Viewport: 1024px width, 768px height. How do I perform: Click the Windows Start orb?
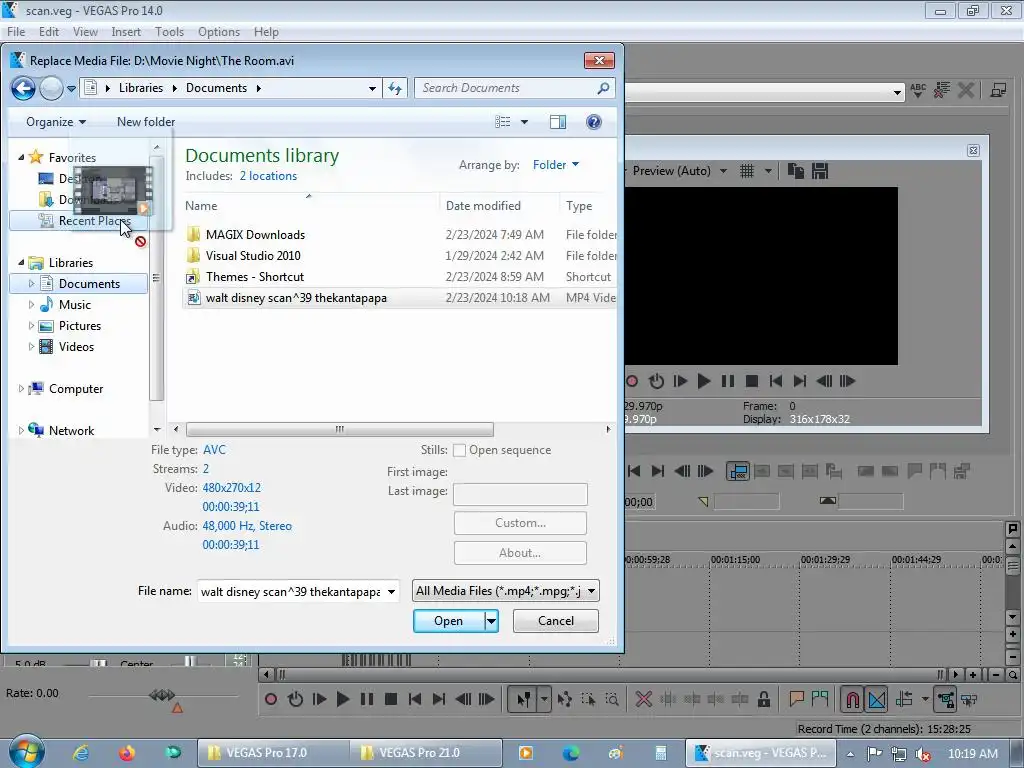26,752
